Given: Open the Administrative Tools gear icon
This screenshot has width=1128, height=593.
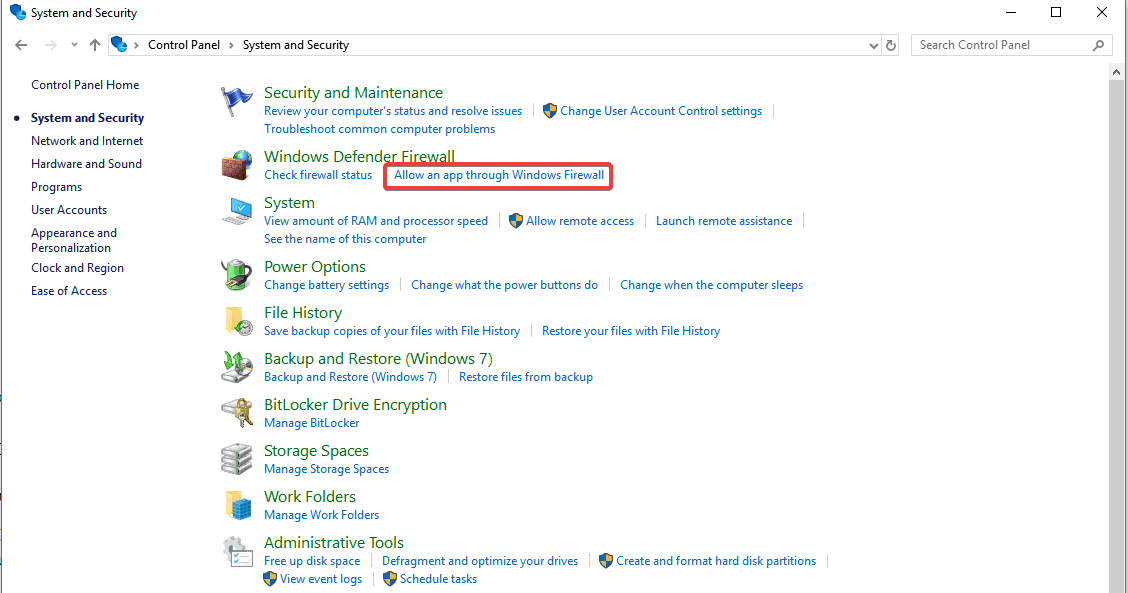Looking at the screenshot, I should click(x=237, y=552).
